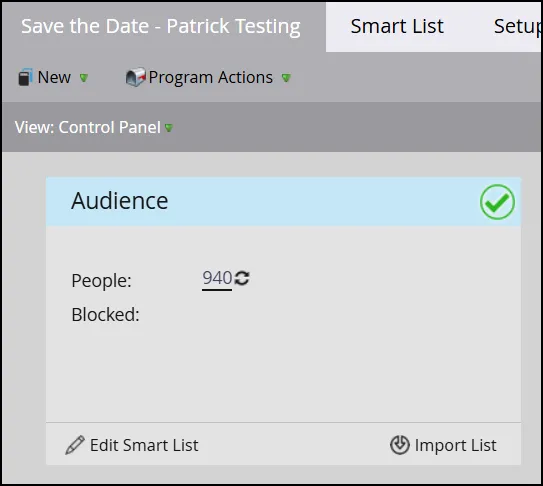Click the Program Actions mailbox icon
This screenshot has width=543, height=486.
tap(135, 77)
